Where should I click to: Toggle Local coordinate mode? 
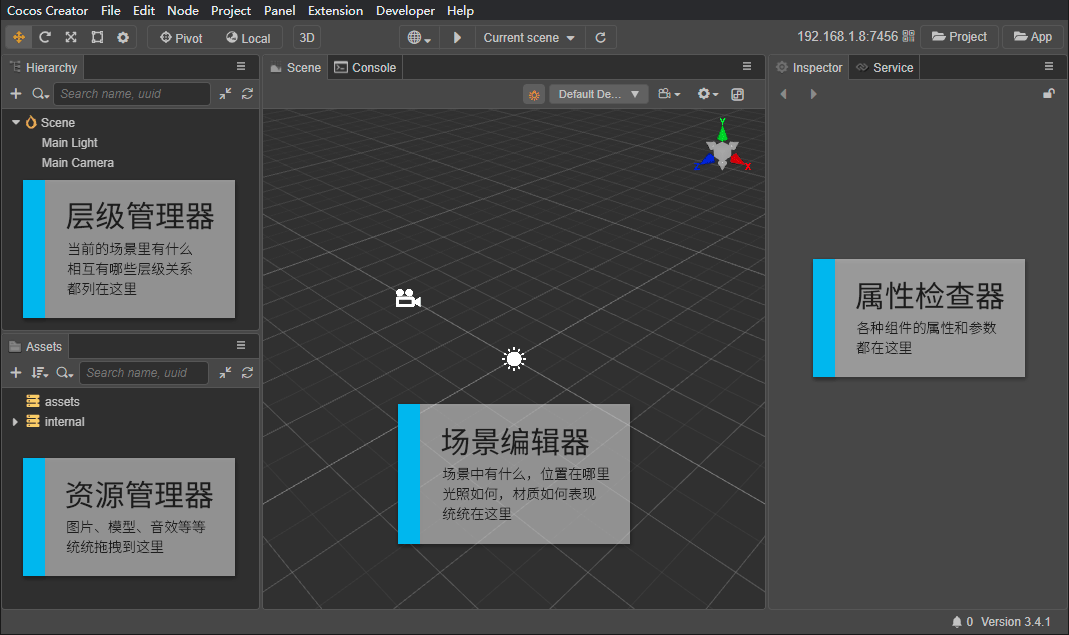[248, 38]
